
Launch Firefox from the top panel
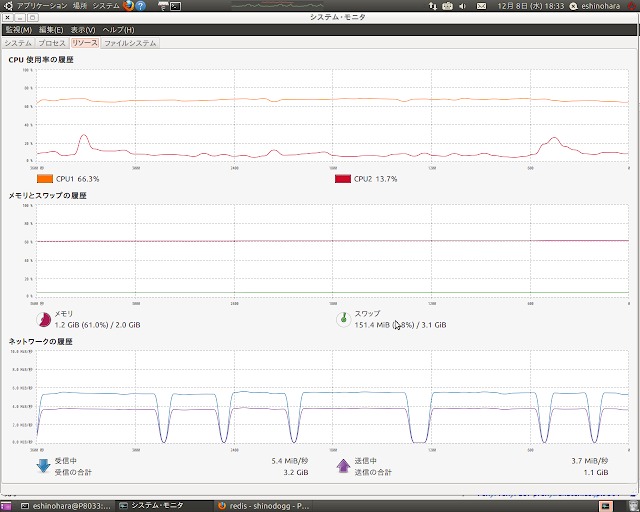tap(129, 6)
